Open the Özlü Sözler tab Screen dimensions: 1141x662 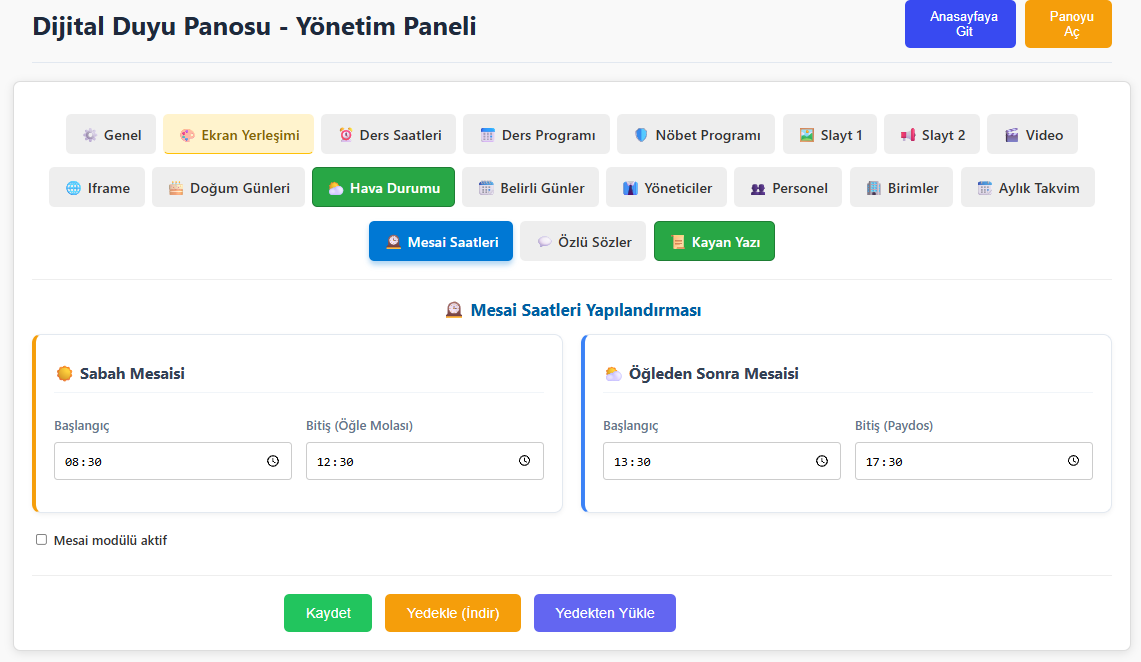click(583, 241)
